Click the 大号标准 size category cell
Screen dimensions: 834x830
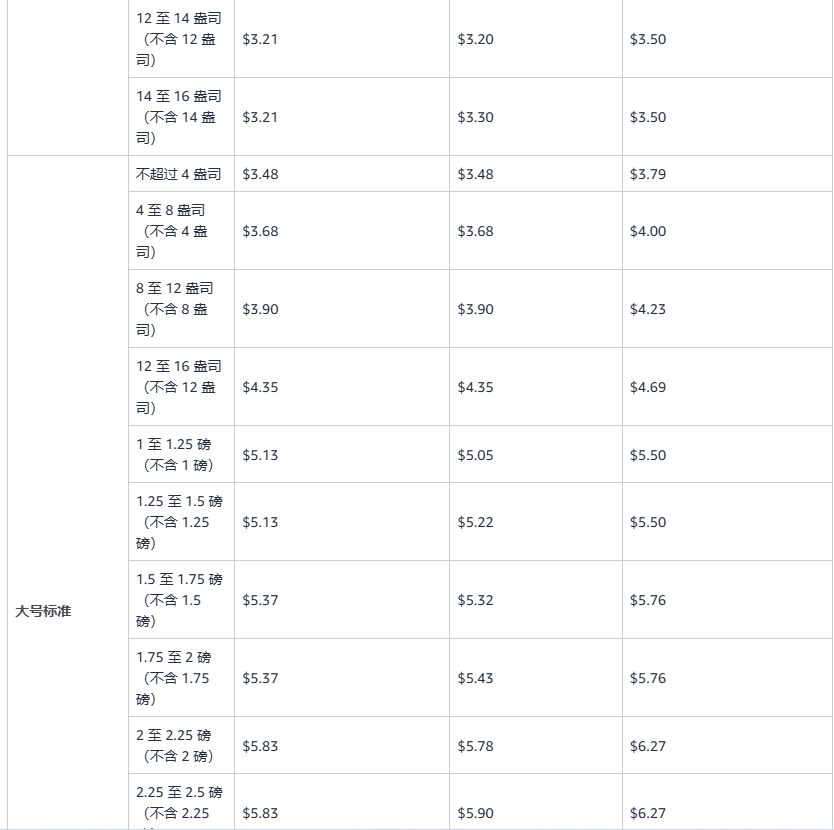(x=43, y=611)
